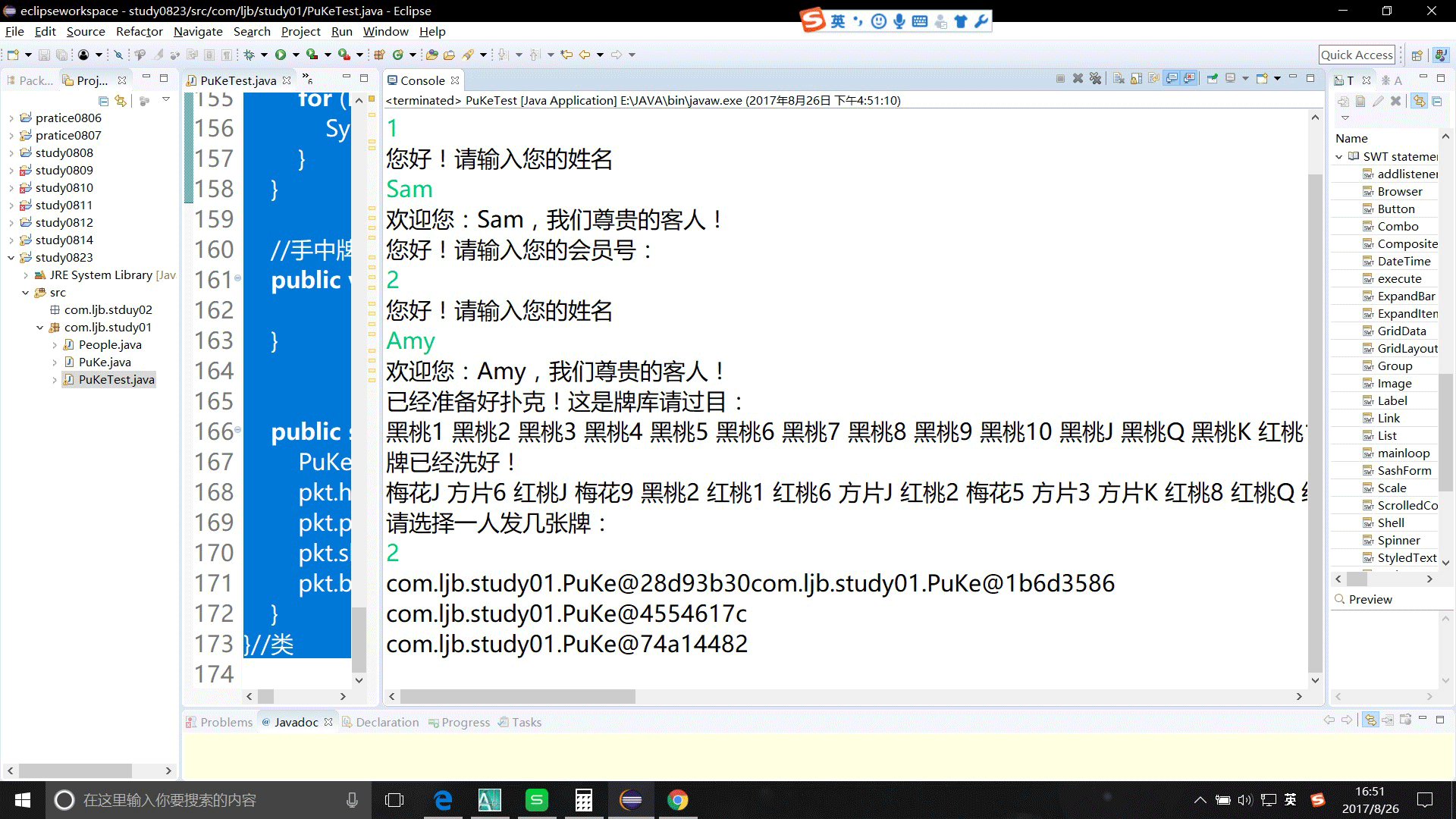Click the Clear Console icon
Viewport: 1456px width, 819px height.
coord(1119,79)
